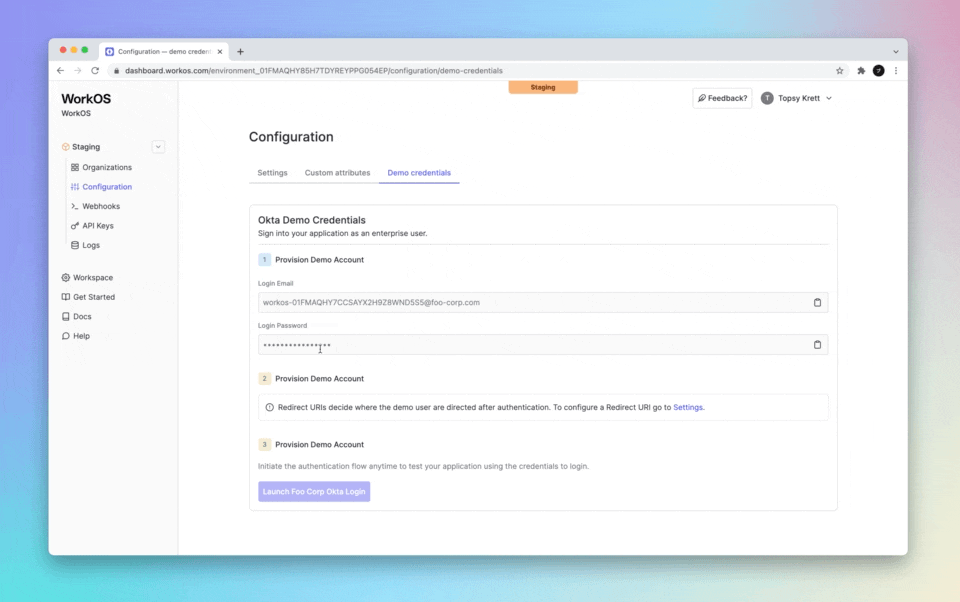
Task: Click the step 1 Provision Demo Account label
Action: (x=319, y=260)
